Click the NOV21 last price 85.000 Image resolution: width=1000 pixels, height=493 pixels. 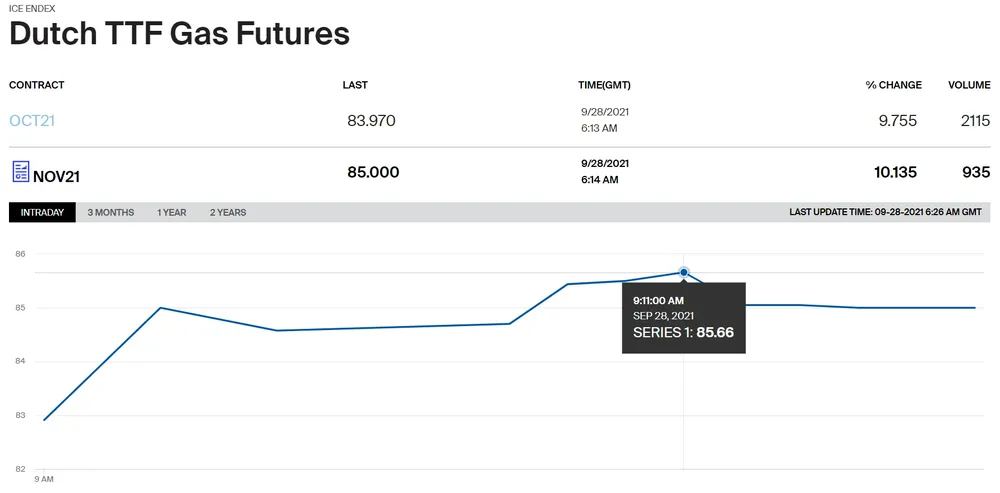[372, 172]
